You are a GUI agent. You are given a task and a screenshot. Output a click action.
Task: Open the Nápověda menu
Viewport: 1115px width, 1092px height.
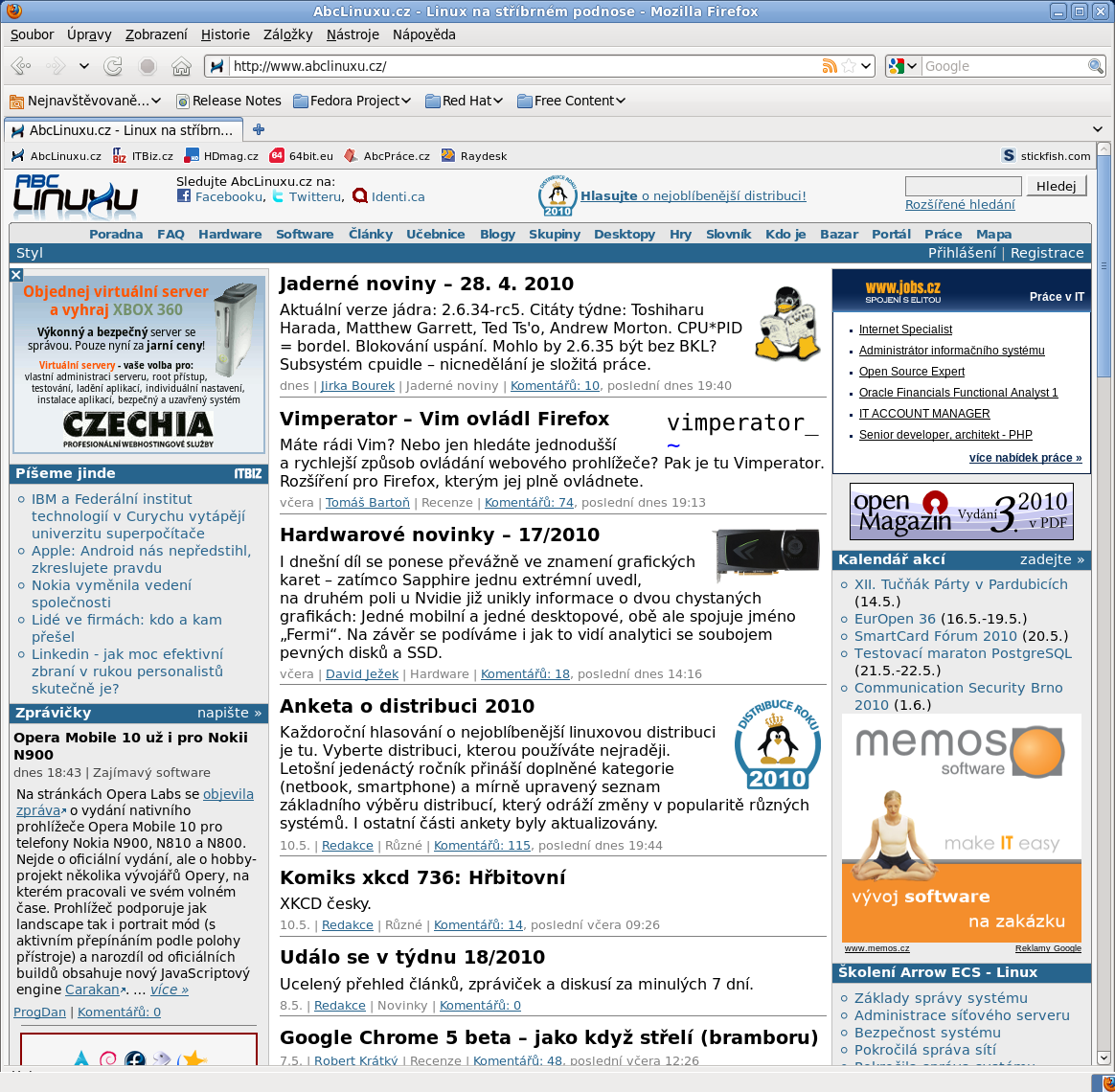(x=423, y=34)
